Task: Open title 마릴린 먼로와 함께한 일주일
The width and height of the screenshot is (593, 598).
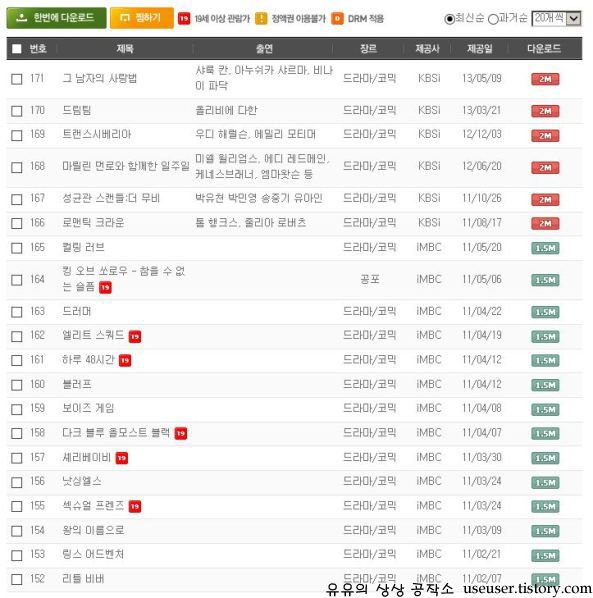Action: [126, 166]
